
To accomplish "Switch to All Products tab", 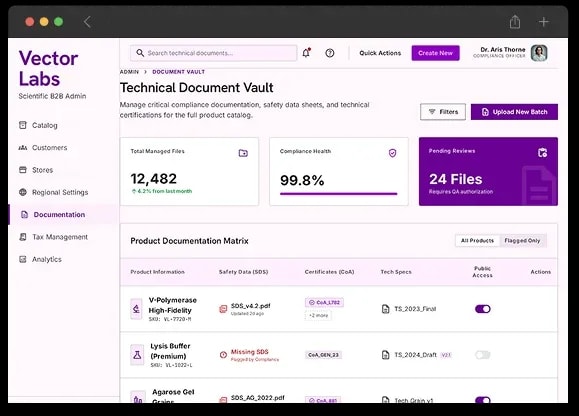I will point(477,241).
